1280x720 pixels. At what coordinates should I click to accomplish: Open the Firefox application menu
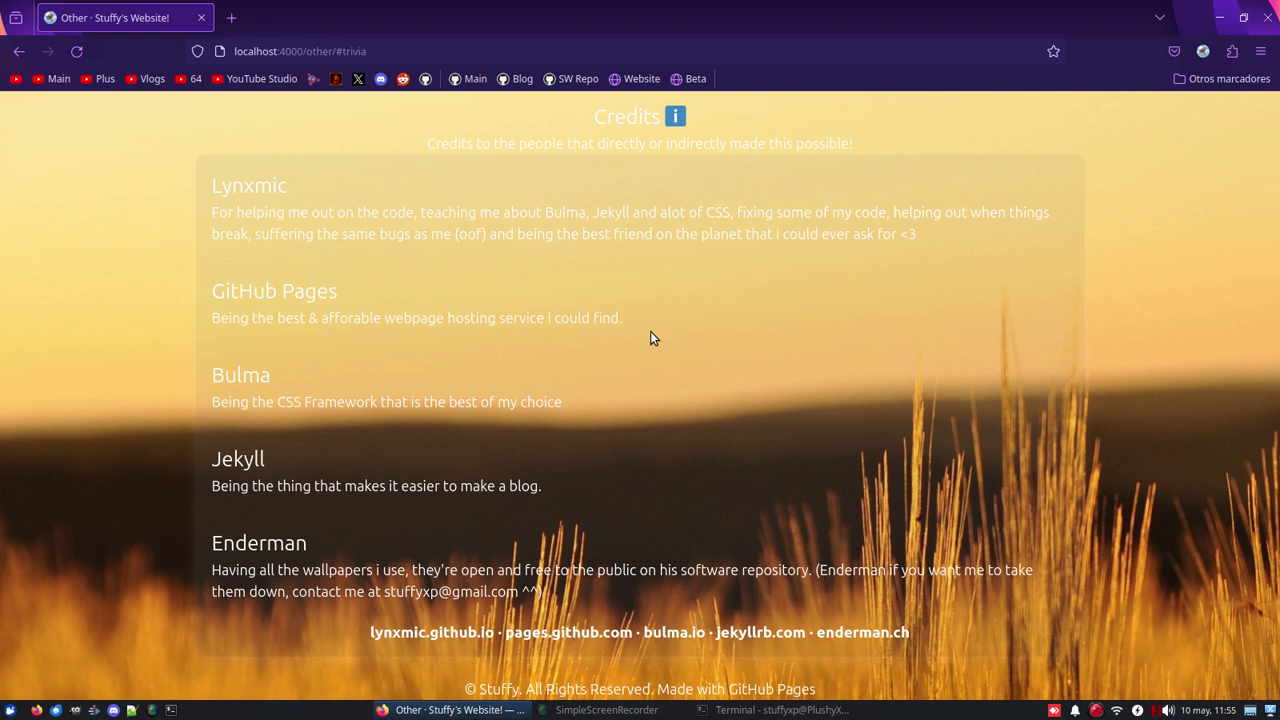[x=1261, y=51]
